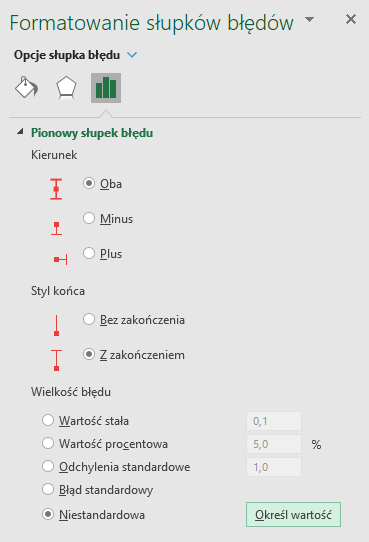Open the Effects pentagon tab
Screen dimensions: 369x542
click(x=66, y=88)
